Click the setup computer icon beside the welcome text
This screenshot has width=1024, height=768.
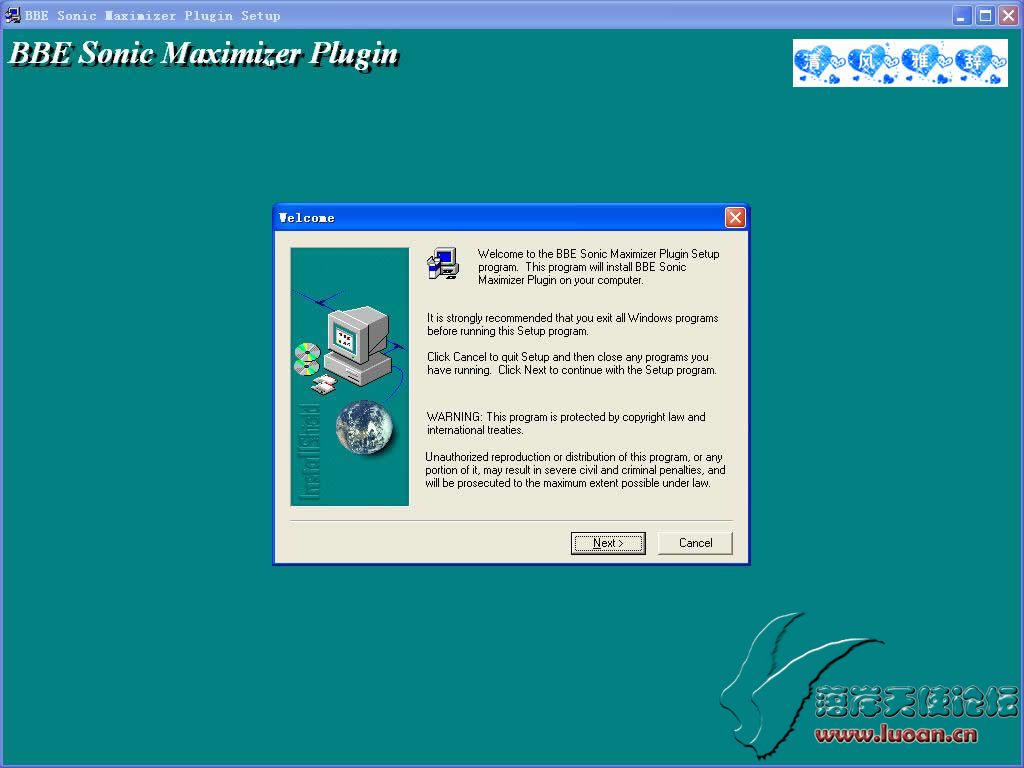coord(443,264)
